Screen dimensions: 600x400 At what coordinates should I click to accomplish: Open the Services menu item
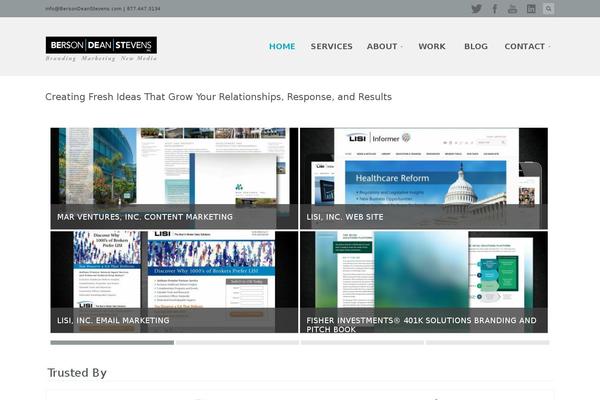(x=331, y=46)
